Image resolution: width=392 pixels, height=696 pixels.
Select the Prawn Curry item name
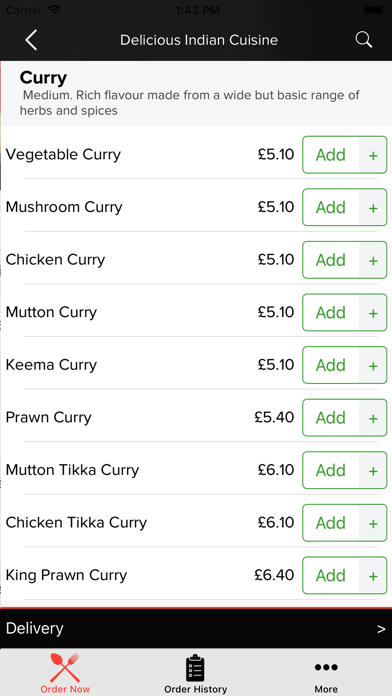[48, 417]
